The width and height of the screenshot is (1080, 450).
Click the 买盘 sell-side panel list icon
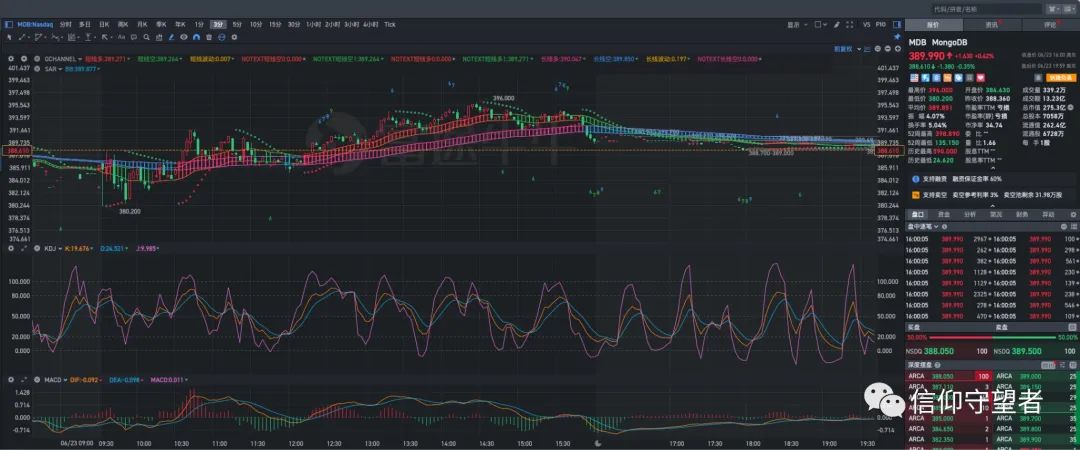[x=1072, y=327]
